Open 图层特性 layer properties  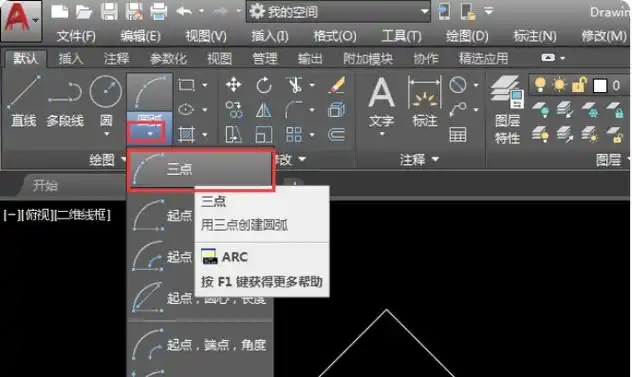click(x=507, y=110)
